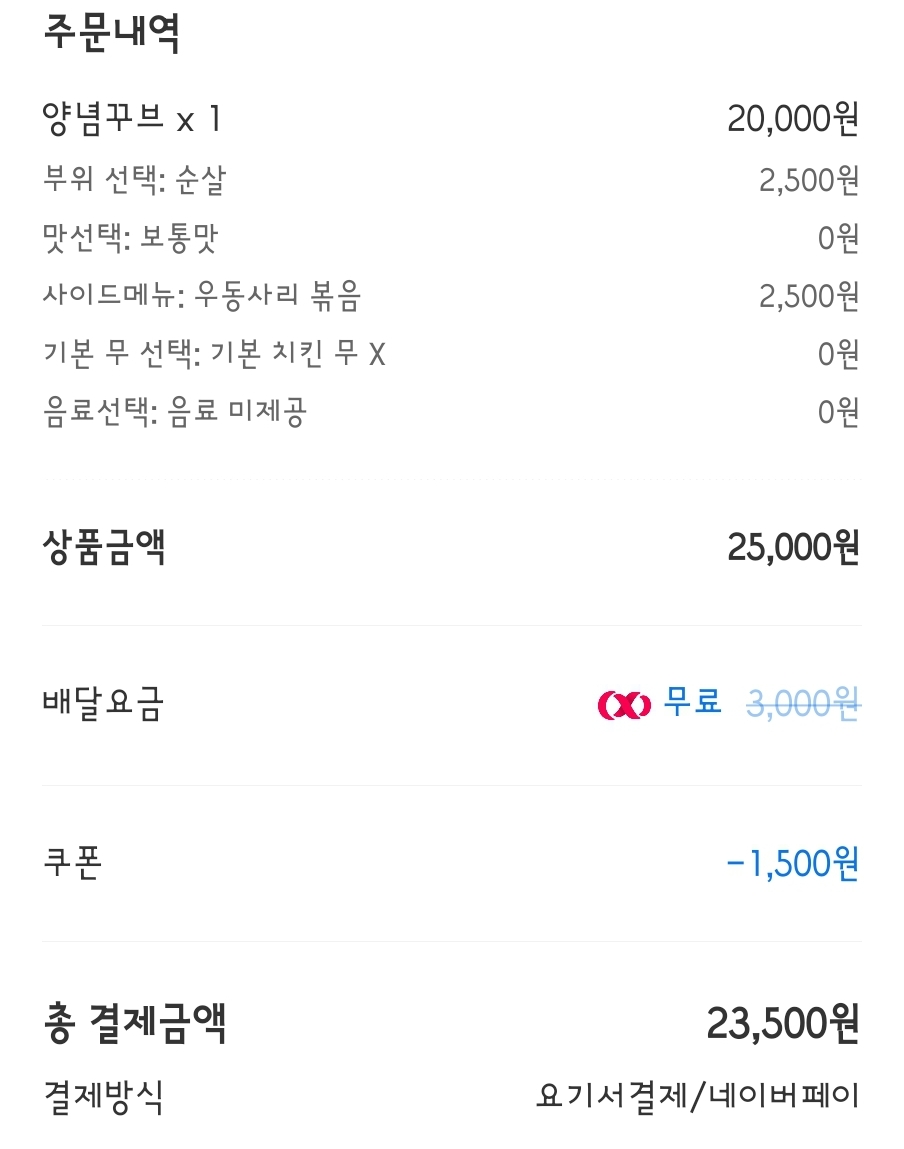904x1149 pixels.
Task: Click the Yogiyo pass logo icon
Action: click(624, 705)
